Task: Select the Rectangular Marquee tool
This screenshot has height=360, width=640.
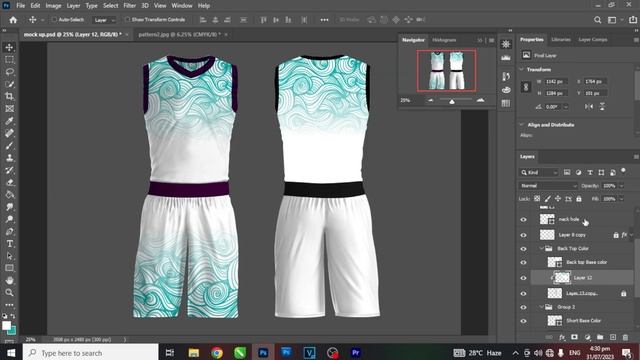Action: point(9,60)
